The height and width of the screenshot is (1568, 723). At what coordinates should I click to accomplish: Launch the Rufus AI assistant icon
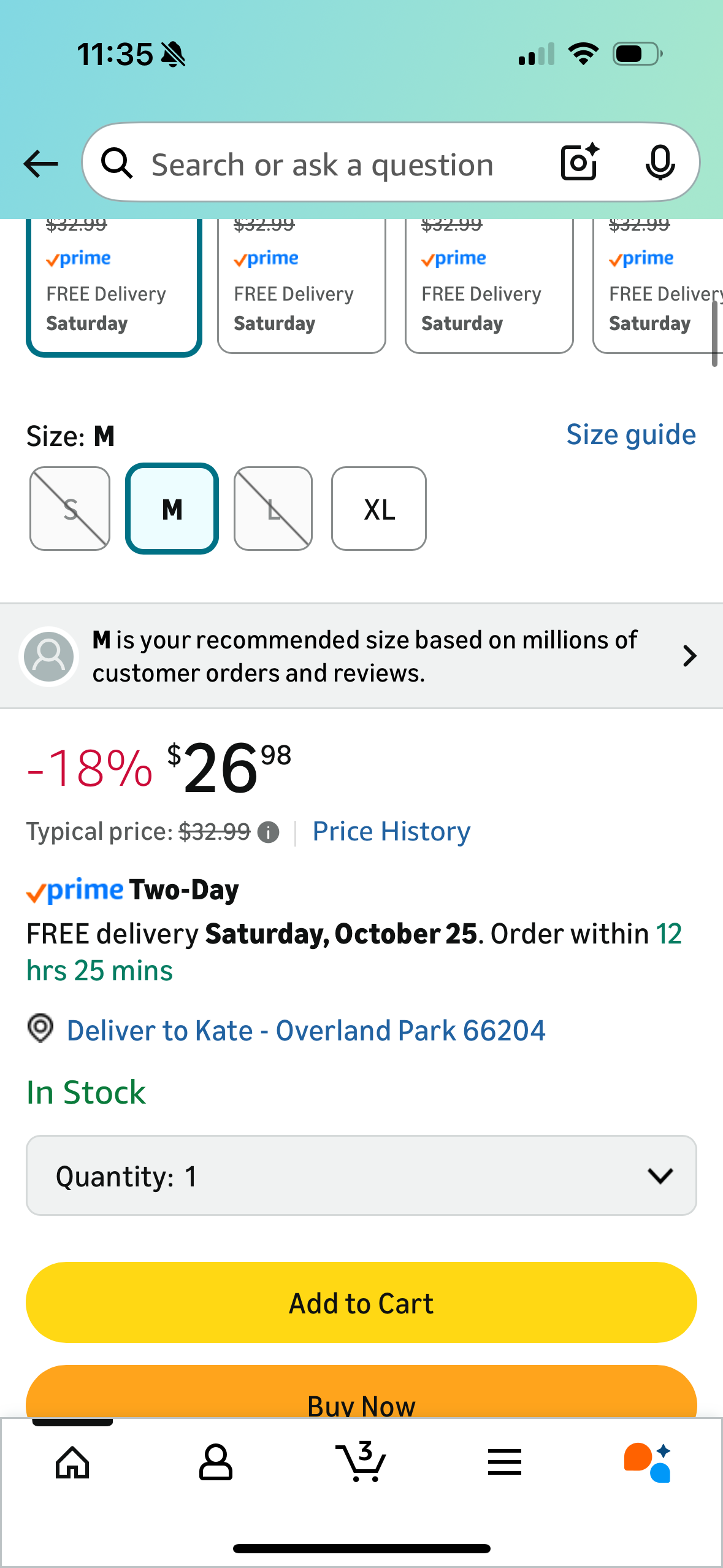(x=648, y=1462)
